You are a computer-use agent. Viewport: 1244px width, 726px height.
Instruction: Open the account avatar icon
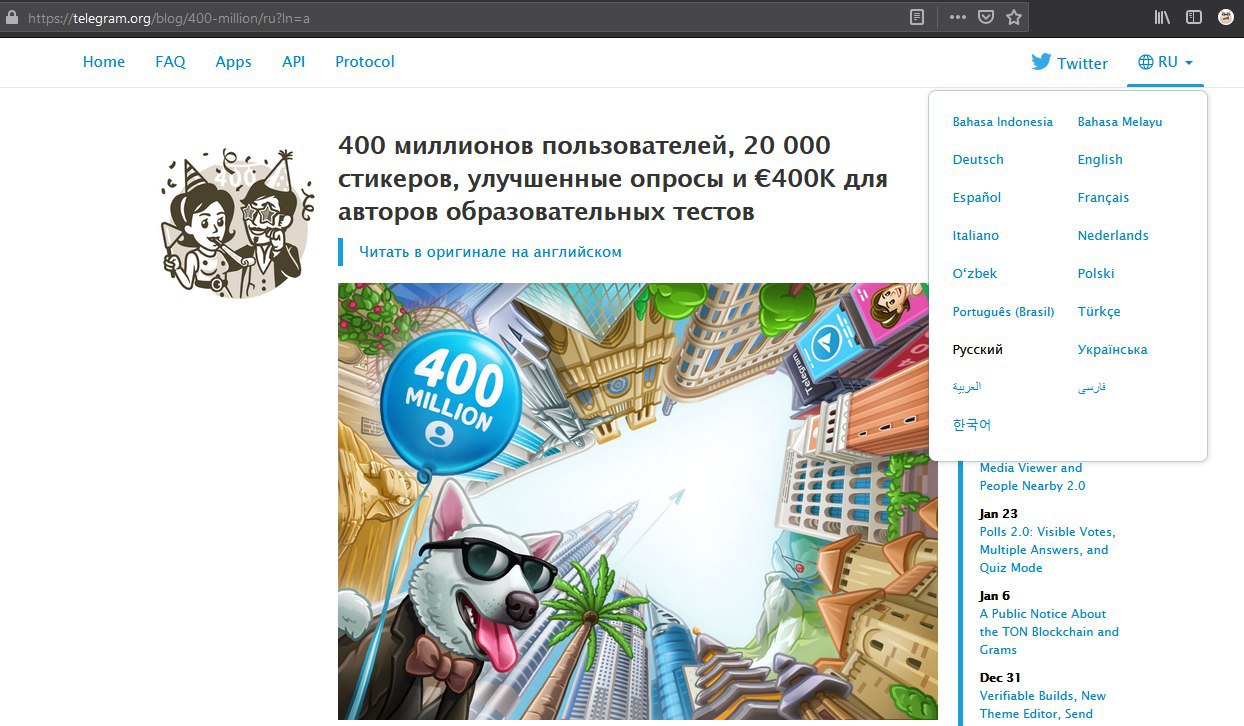[1225, 17]
